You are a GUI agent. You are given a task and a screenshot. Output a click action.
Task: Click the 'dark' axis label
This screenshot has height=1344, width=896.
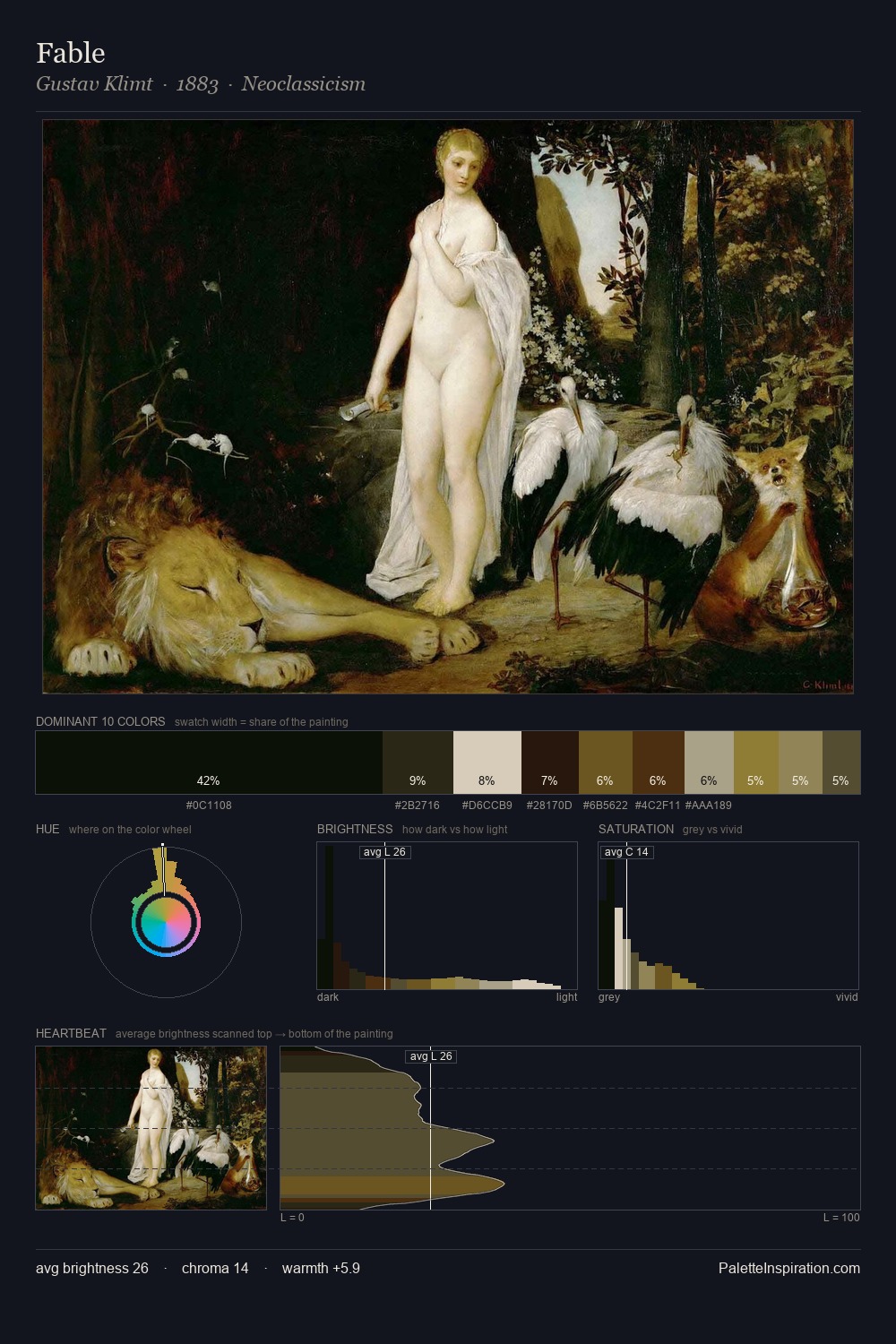(x=328, y=997)
